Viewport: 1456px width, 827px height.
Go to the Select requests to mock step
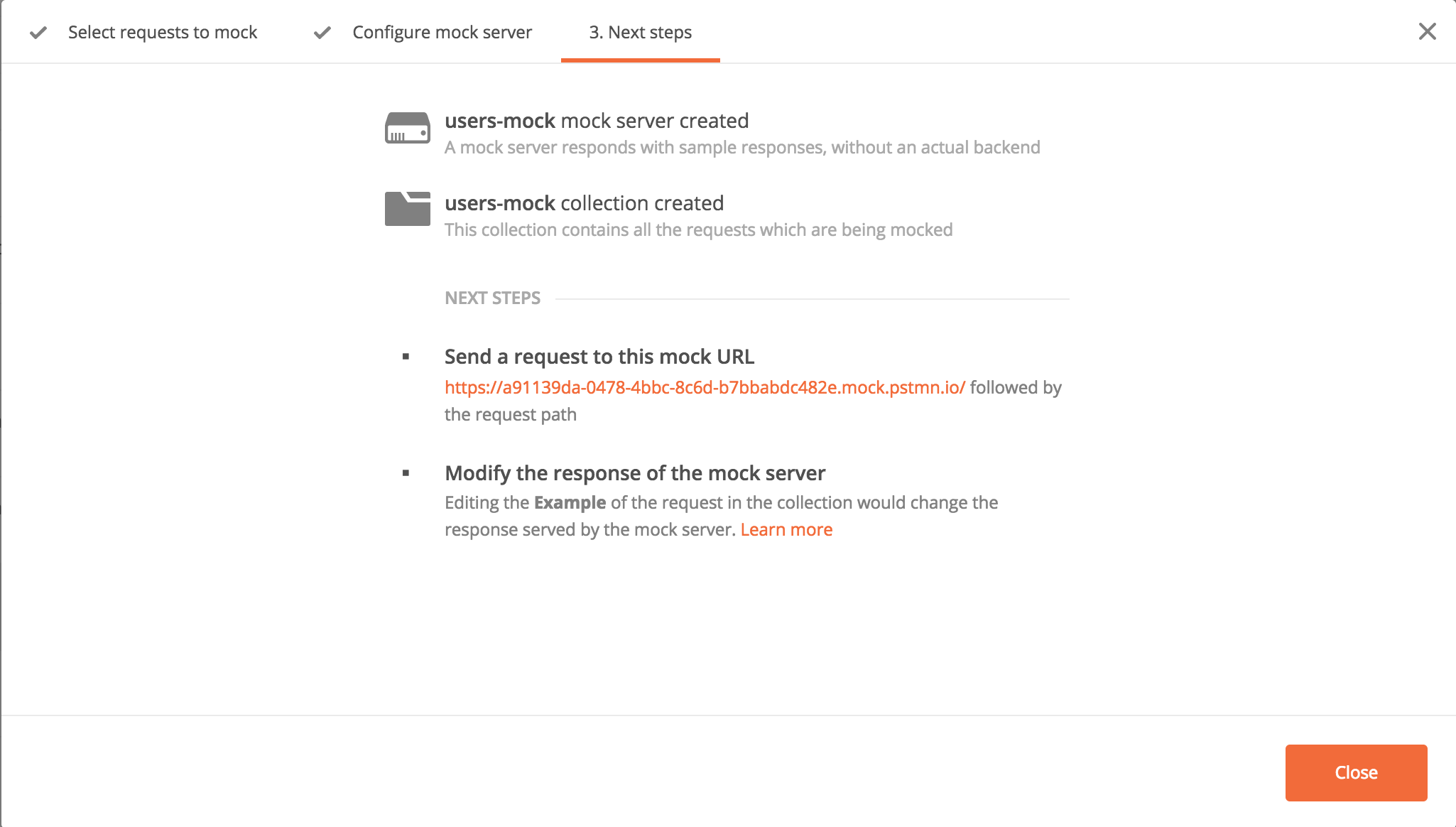coord(163,32)
